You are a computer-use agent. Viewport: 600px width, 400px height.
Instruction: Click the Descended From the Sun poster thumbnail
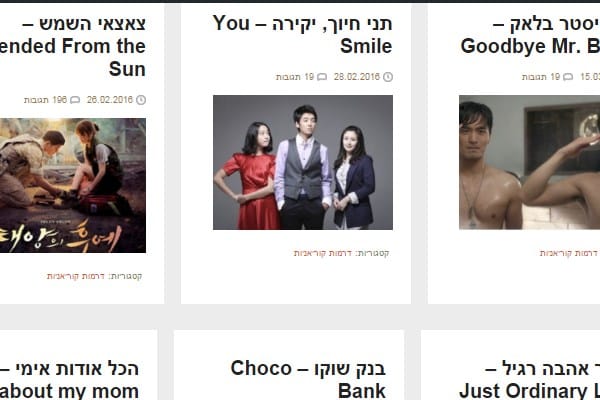coord(73,185)
